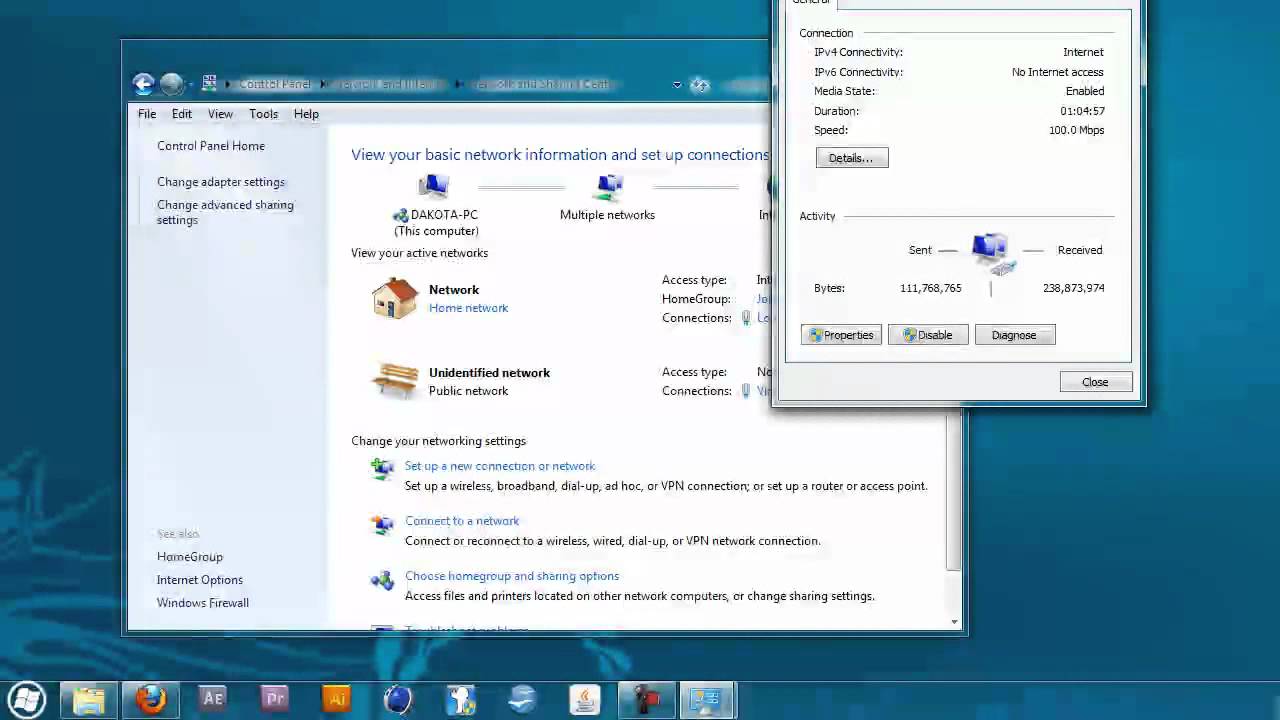Click the OpenOffice bird taskbar icon

coord(523,700)
